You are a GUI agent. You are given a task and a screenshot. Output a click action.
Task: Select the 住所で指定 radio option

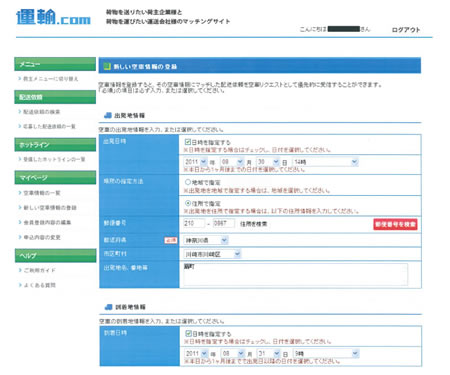188,203
